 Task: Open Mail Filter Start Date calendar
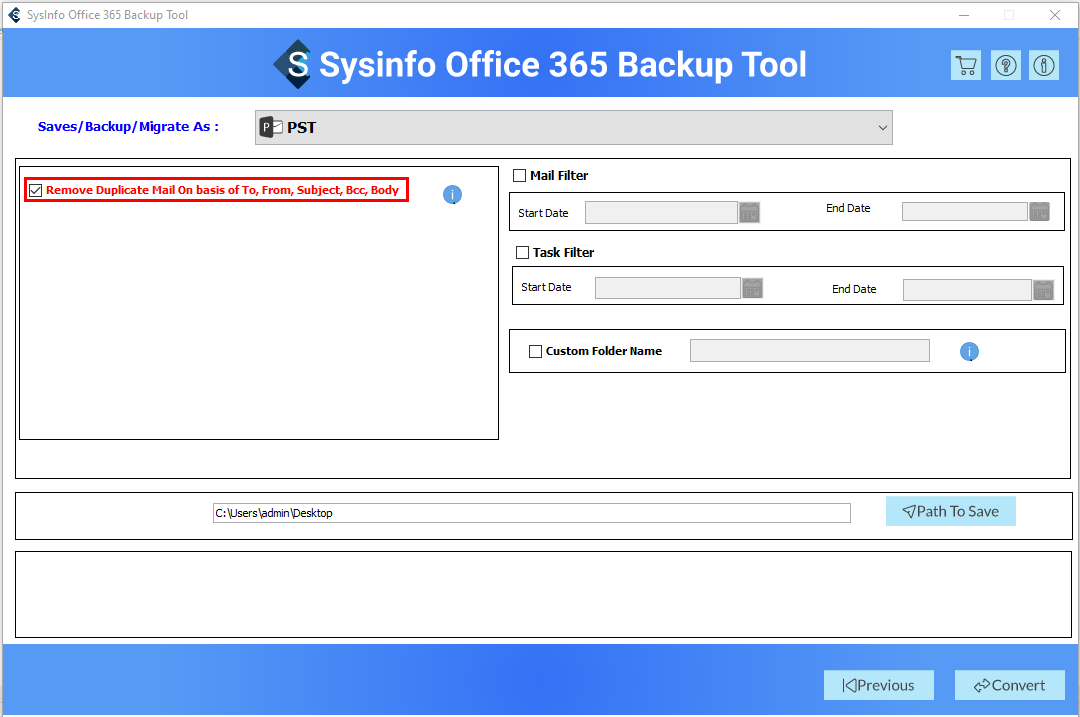click(x=750, y=212)
